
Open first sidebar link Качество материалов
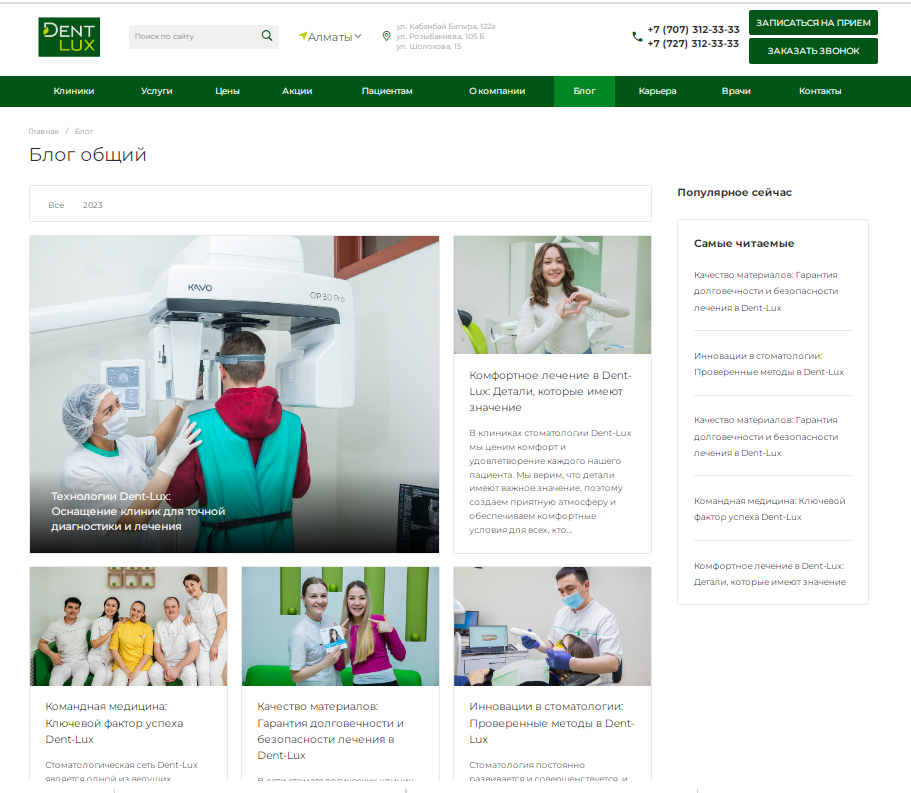(766, 291)
